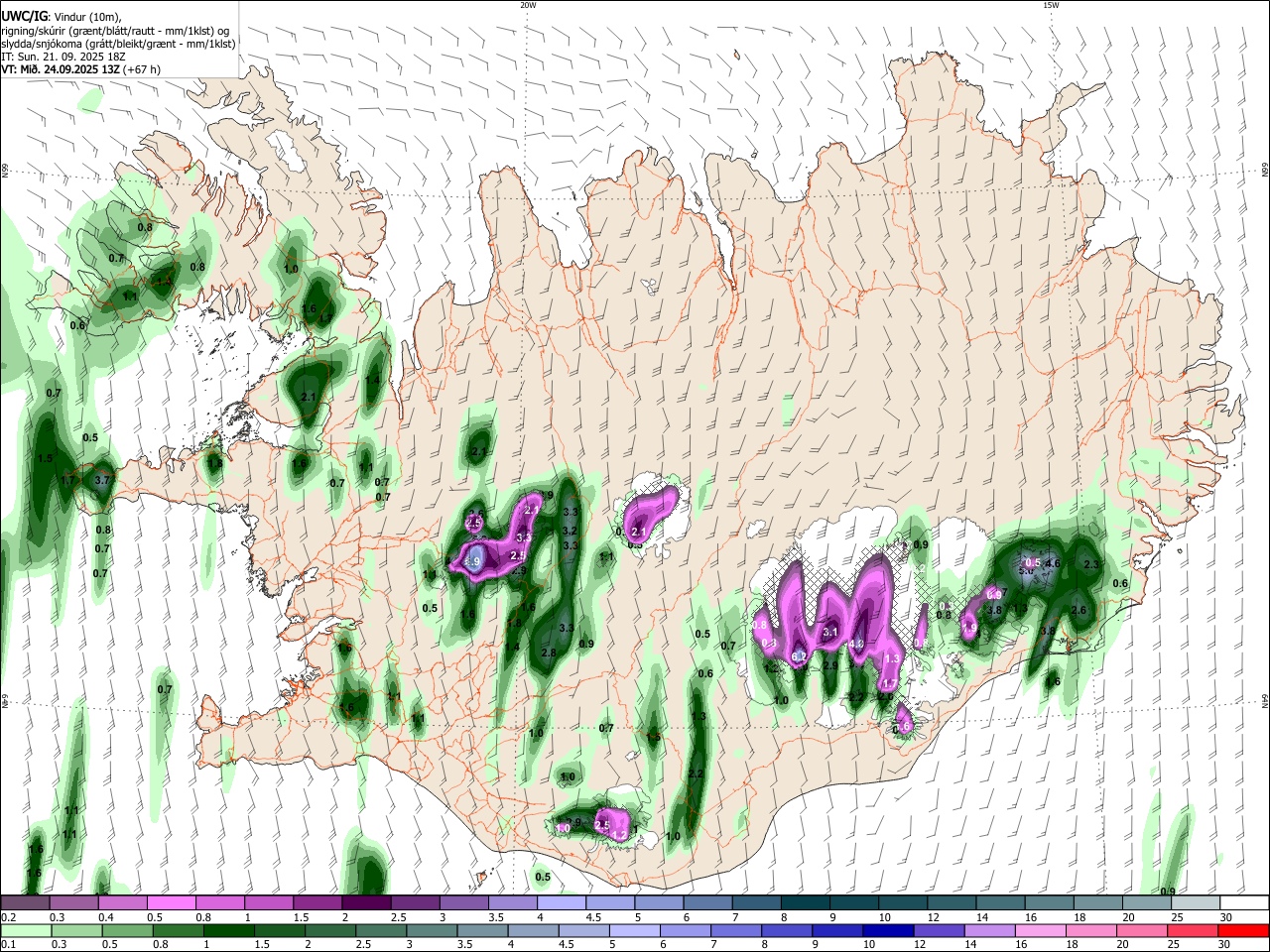Click the '15W' meridian label at the top edge

[x=1050, y=5]
